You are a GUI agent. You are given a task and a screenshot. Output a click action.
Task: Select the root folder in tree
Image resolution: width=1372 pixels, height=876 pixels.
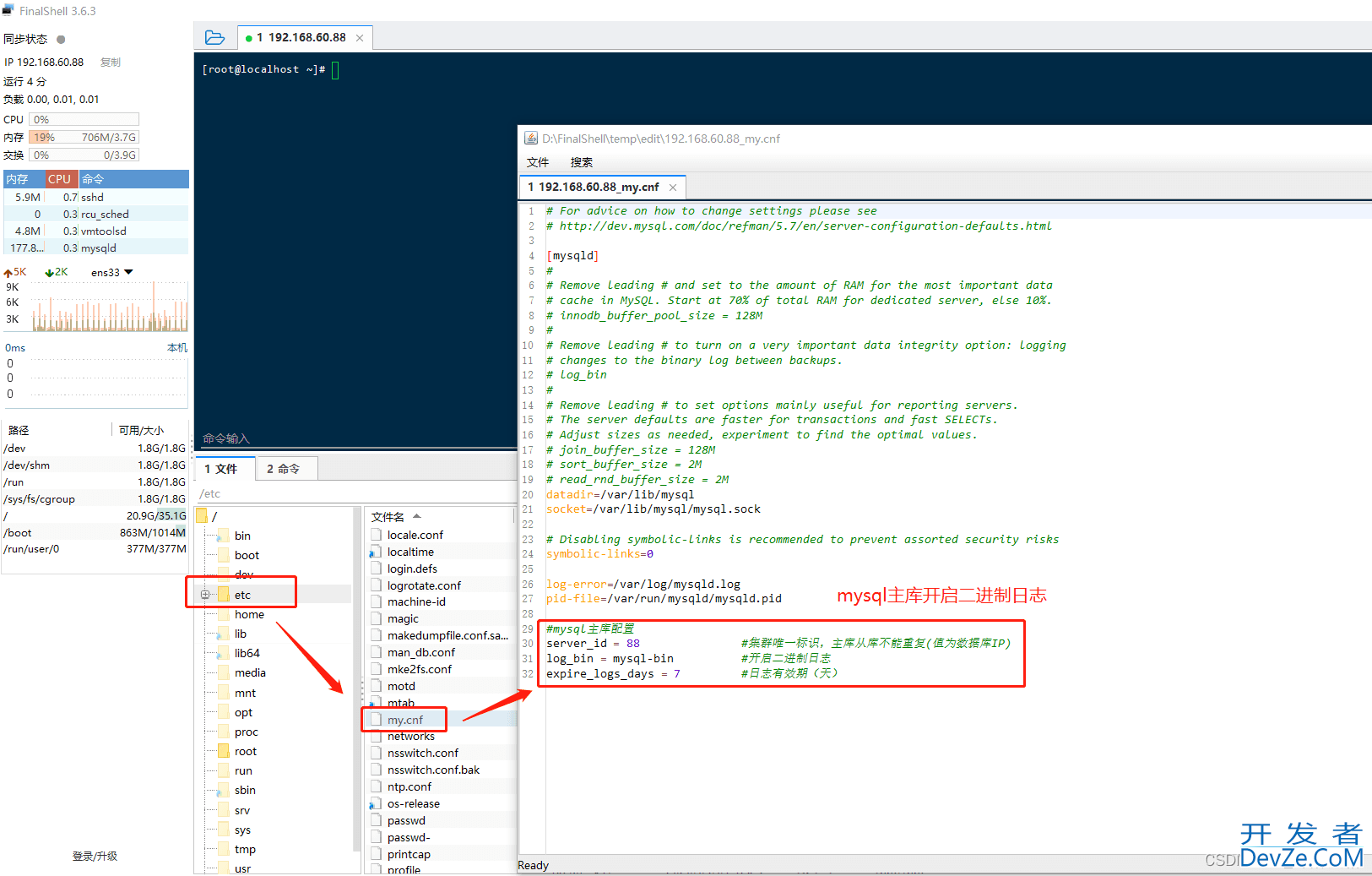coord(246,751)
